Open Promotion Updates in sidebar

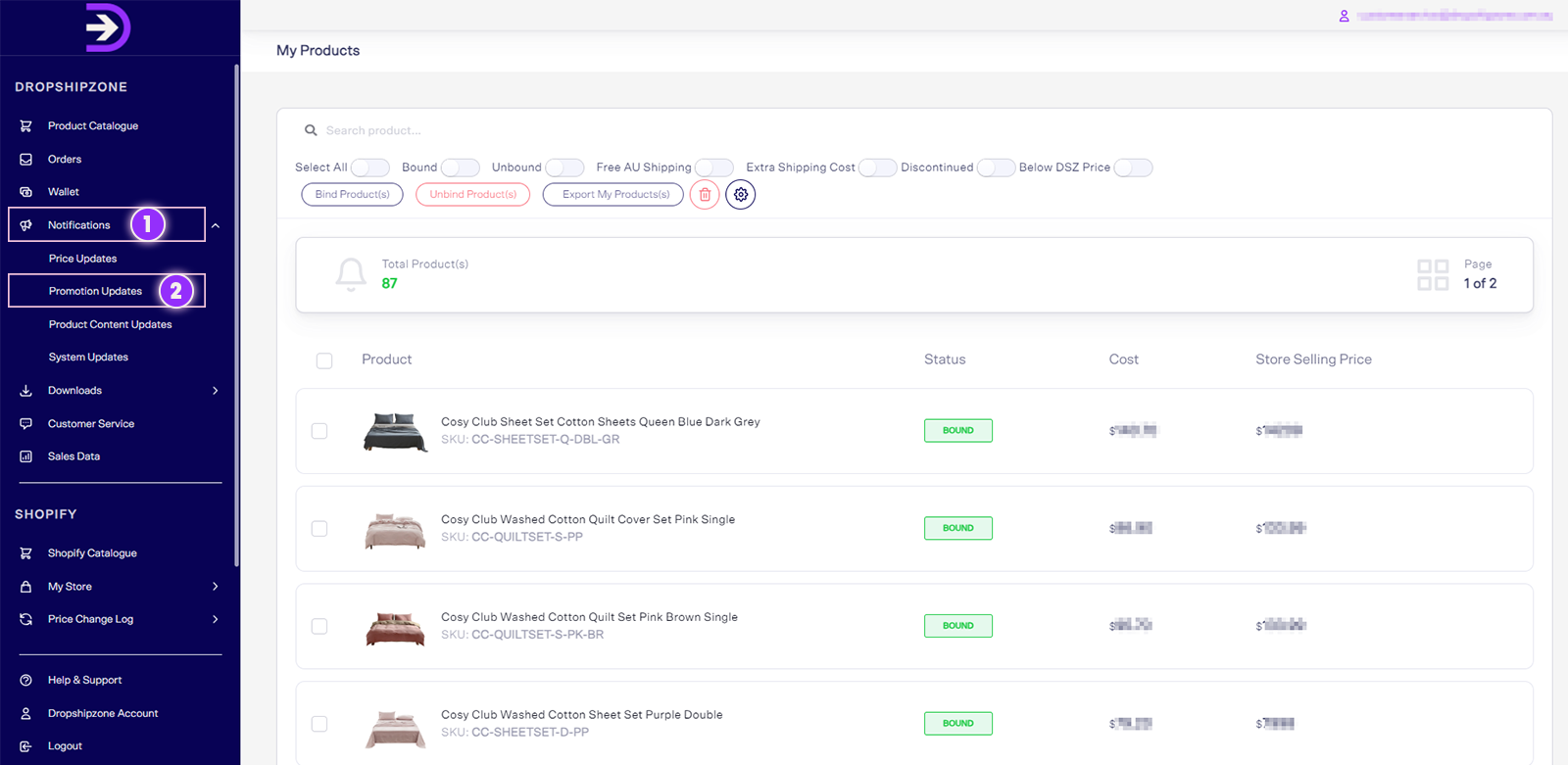[96, 291]
